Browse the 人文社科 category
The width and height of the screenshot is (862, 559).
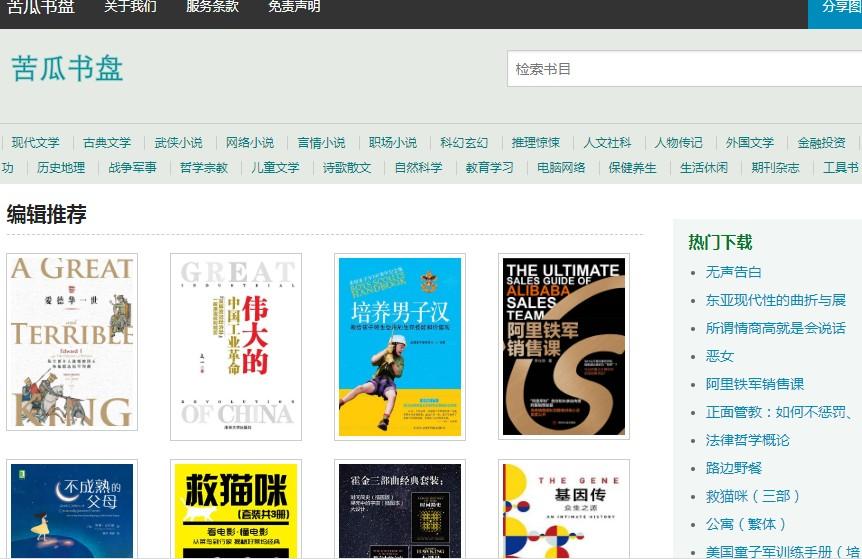click(607, 143)
